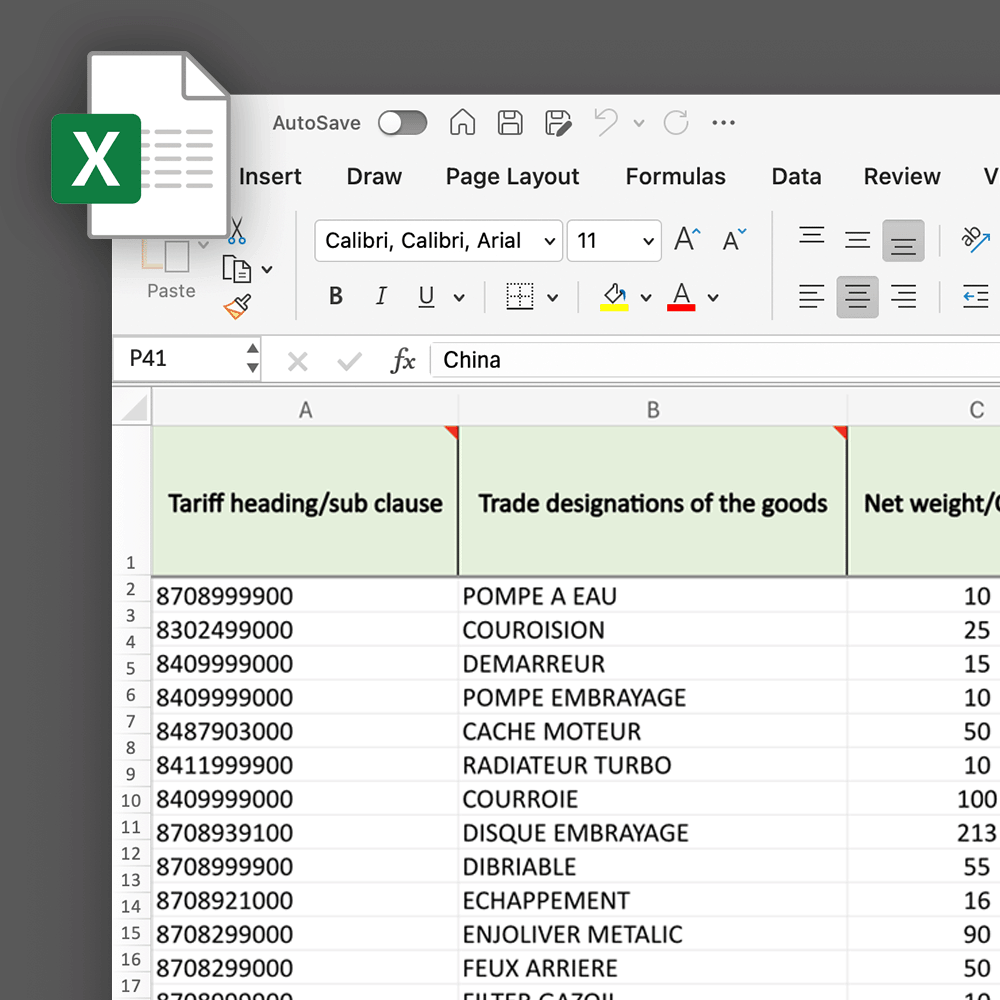This screenshot has width=1000, height=1000.
Task: Redo the last action
Action: (676, 122)
